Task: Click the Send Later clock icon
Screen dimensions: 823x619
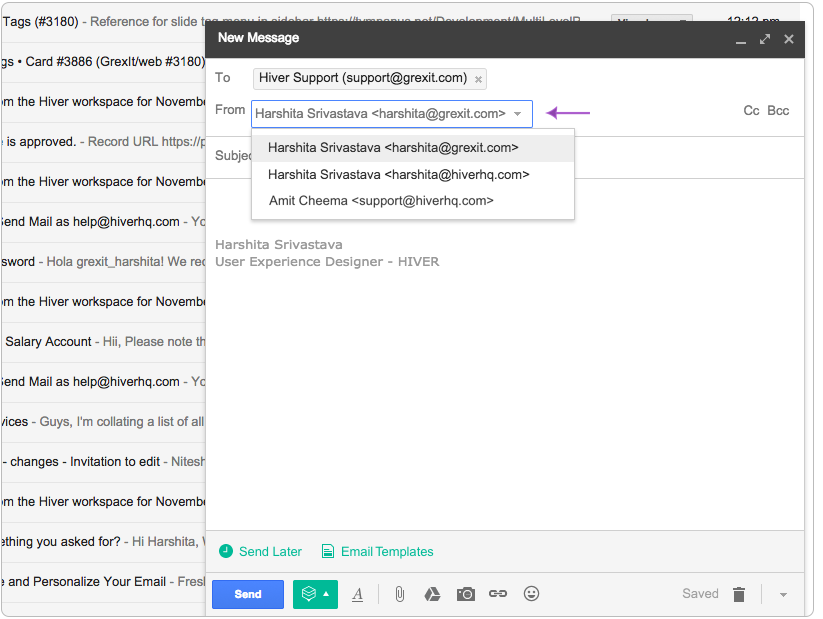Action: coord(226,551)
